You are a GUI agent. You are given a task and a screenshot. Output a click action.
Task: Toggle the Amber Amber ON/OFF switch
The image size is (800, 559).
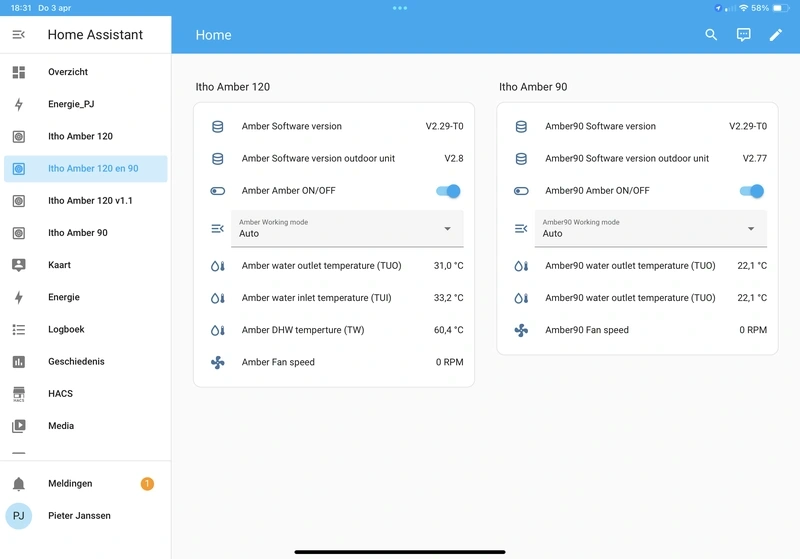tap(448, 191)
